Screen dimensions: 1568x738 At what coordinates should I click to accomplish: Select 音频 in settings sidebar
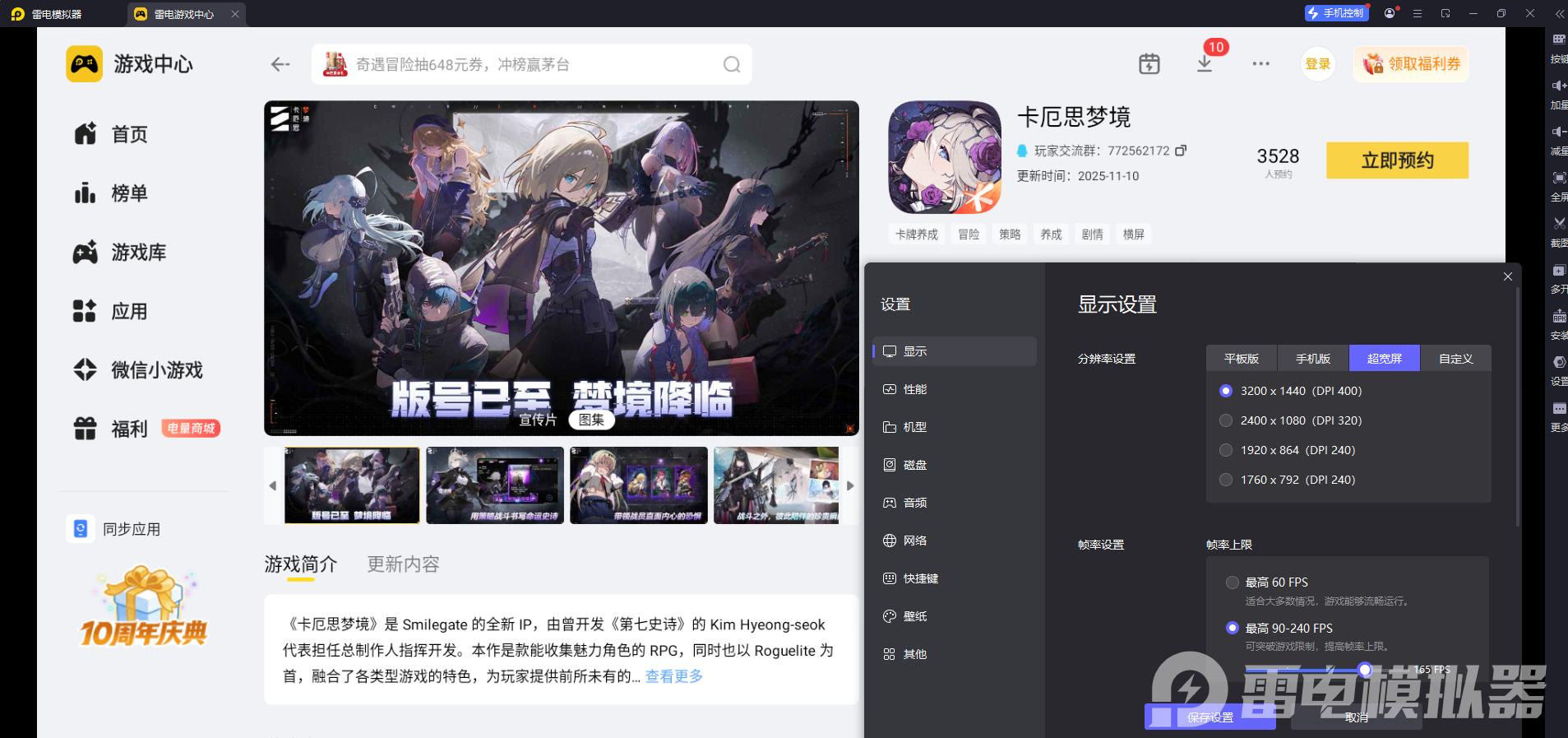(955, 503)
